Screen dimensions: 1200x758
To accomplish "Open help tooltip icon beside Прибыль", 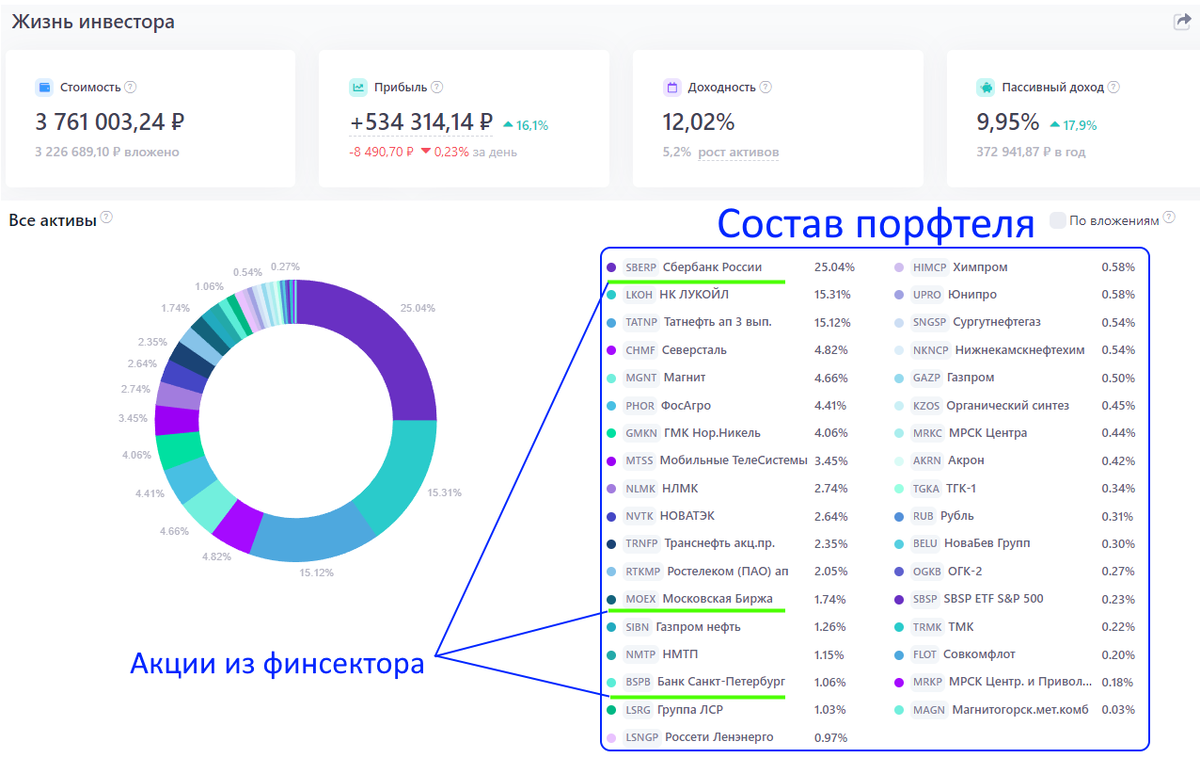I will 437,87.
